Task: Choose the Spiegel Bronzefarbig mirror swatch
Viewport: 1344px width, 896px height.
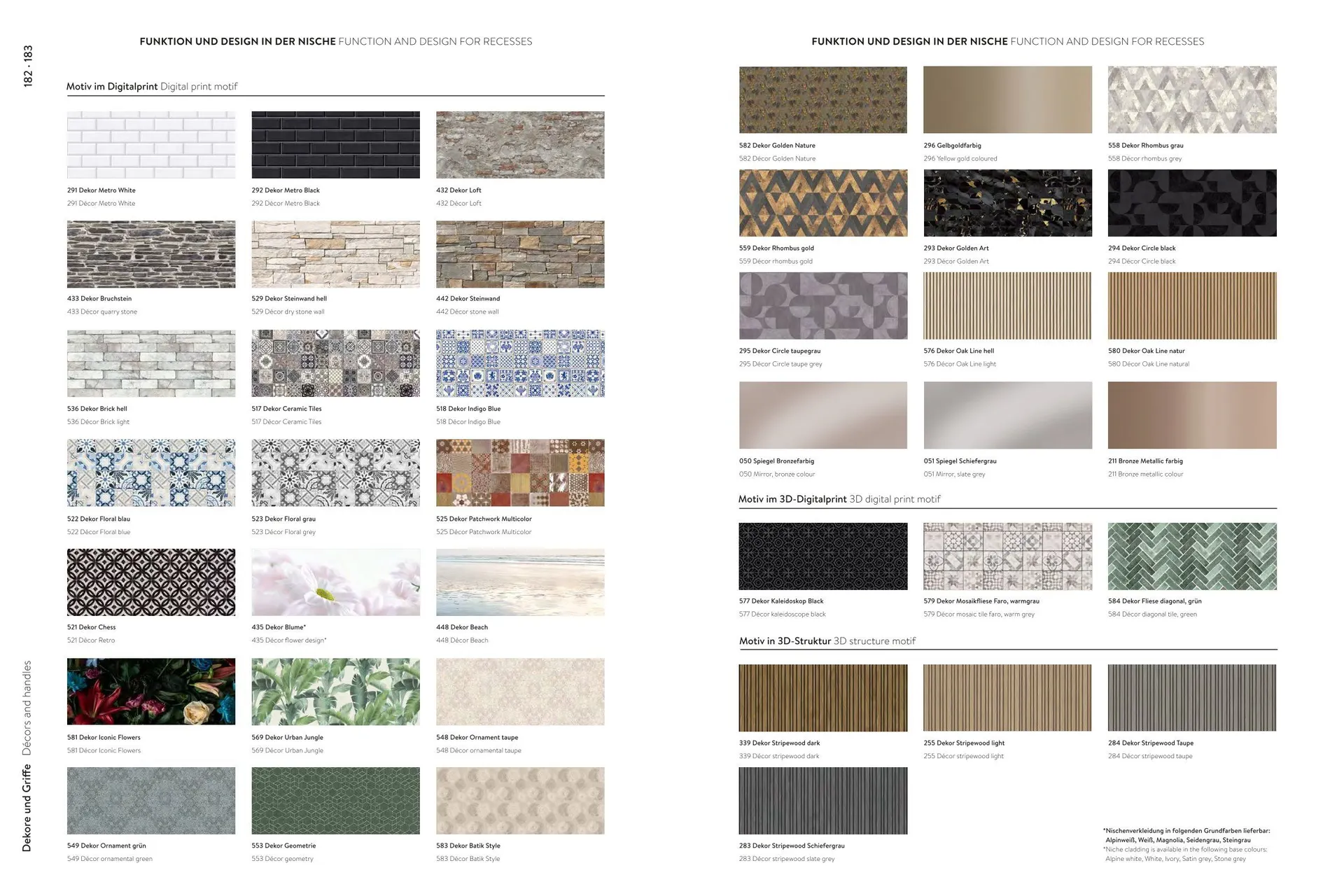Action: point(822,415)
